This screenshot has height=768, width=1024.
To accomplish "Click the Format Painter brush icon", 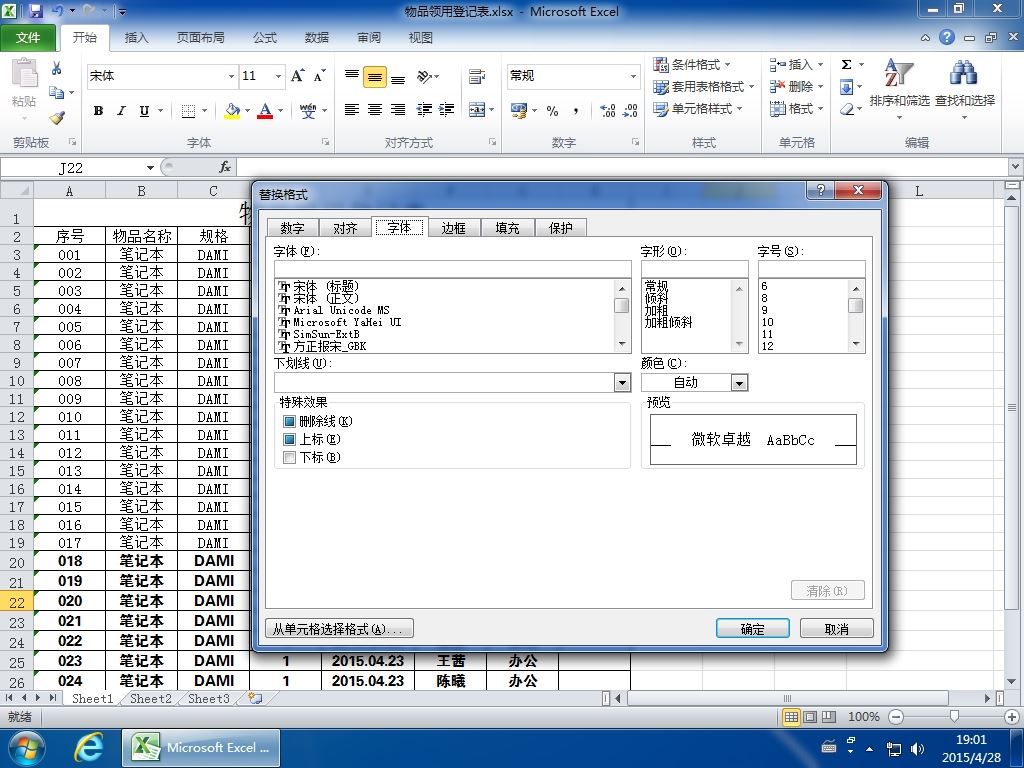I will [57, 118].
